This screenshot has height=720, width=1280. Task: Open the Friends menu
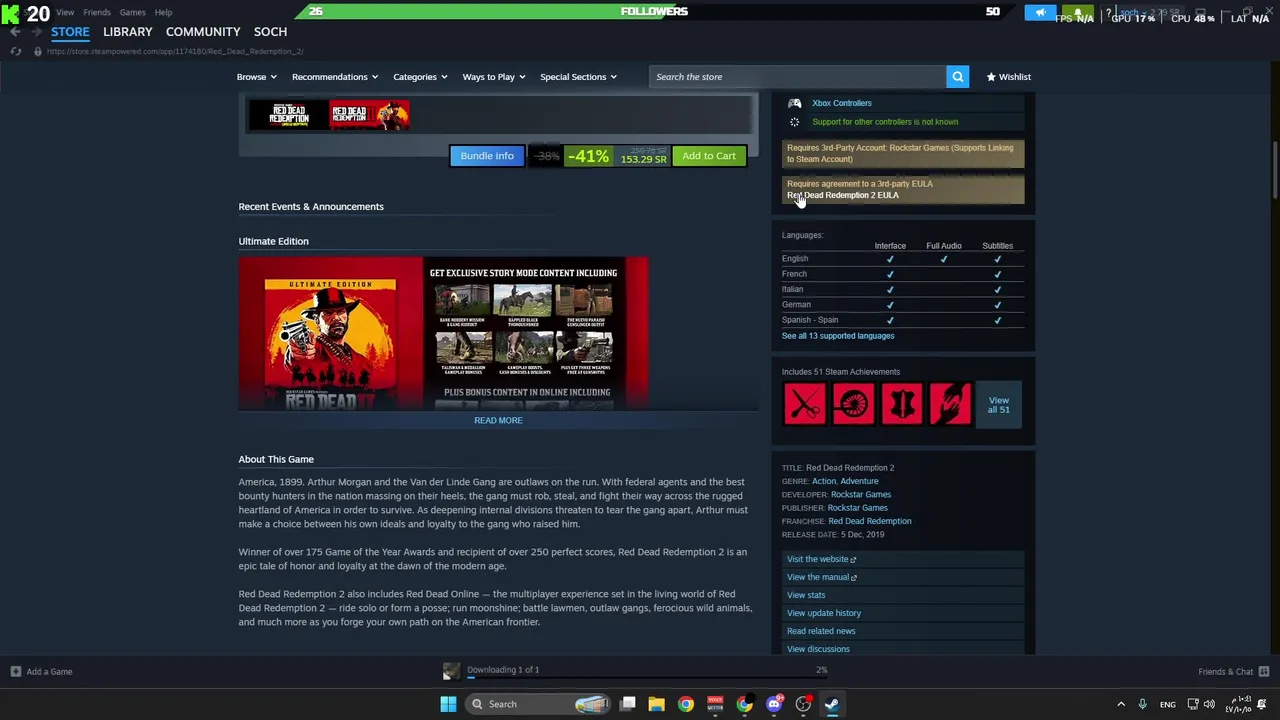tap(97, 12)
